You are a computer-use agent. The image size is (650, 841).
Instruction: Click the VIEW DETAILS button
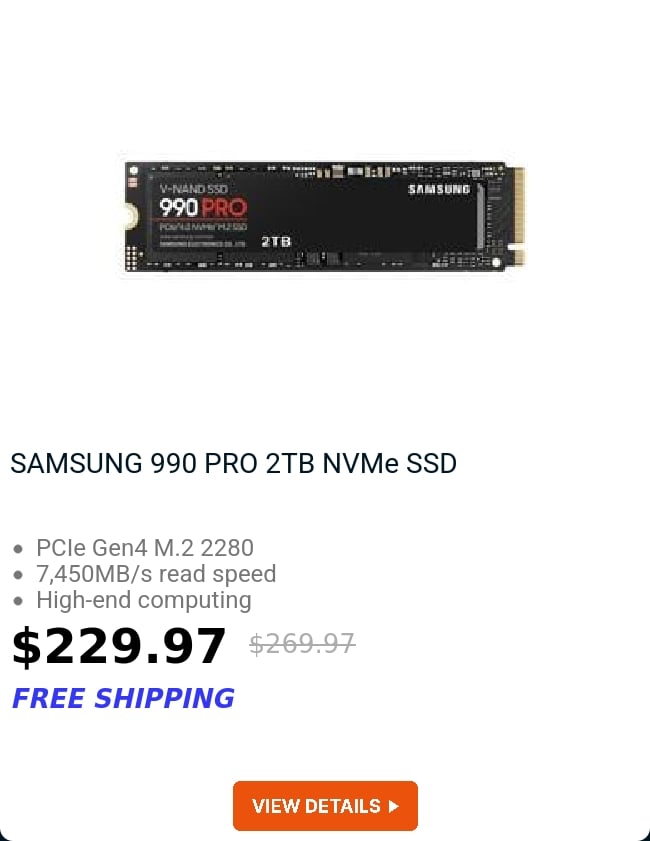coord(325,806)
